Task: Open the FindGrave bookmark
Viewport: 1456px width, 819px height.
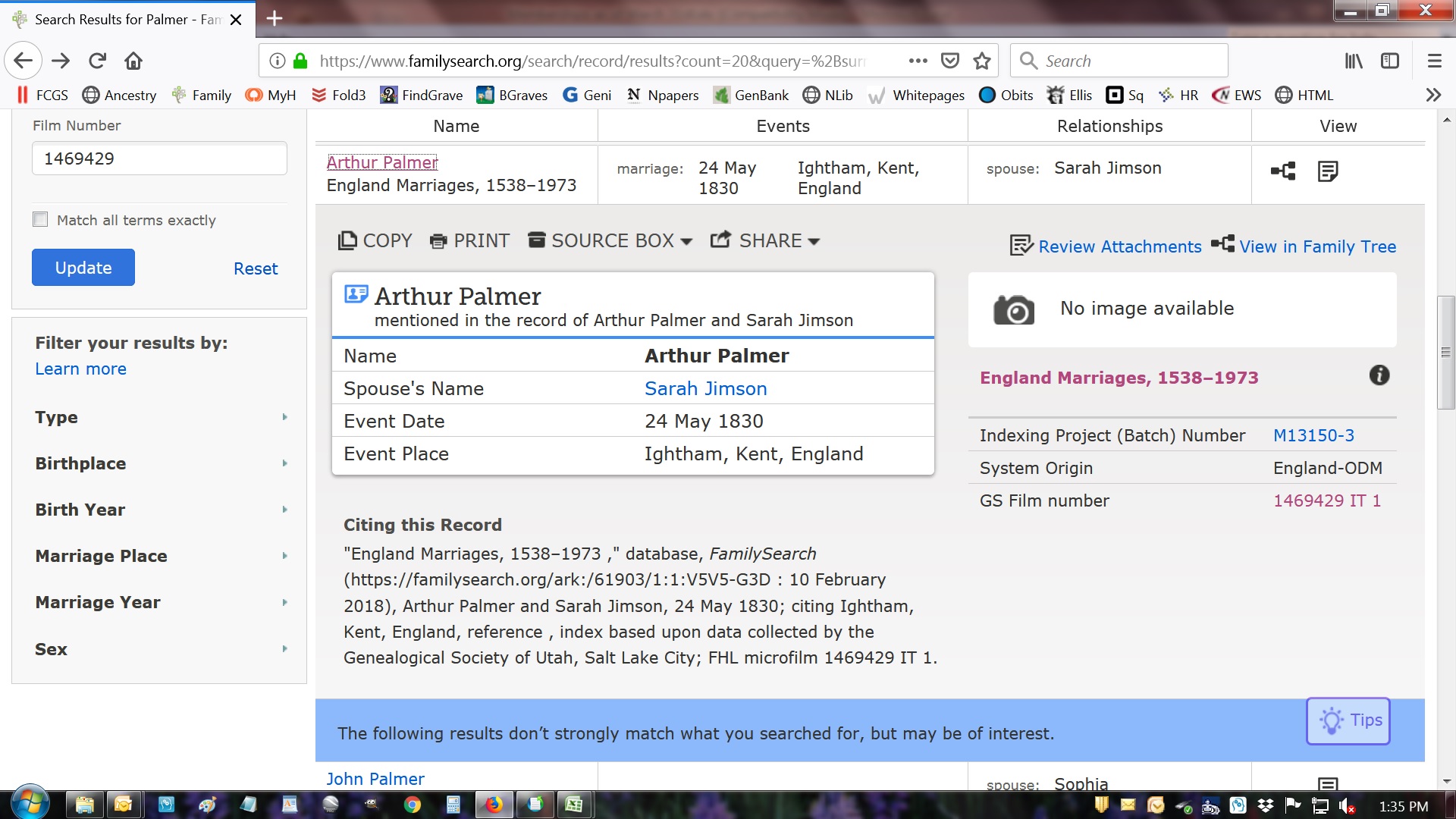Action: point(421,96)
